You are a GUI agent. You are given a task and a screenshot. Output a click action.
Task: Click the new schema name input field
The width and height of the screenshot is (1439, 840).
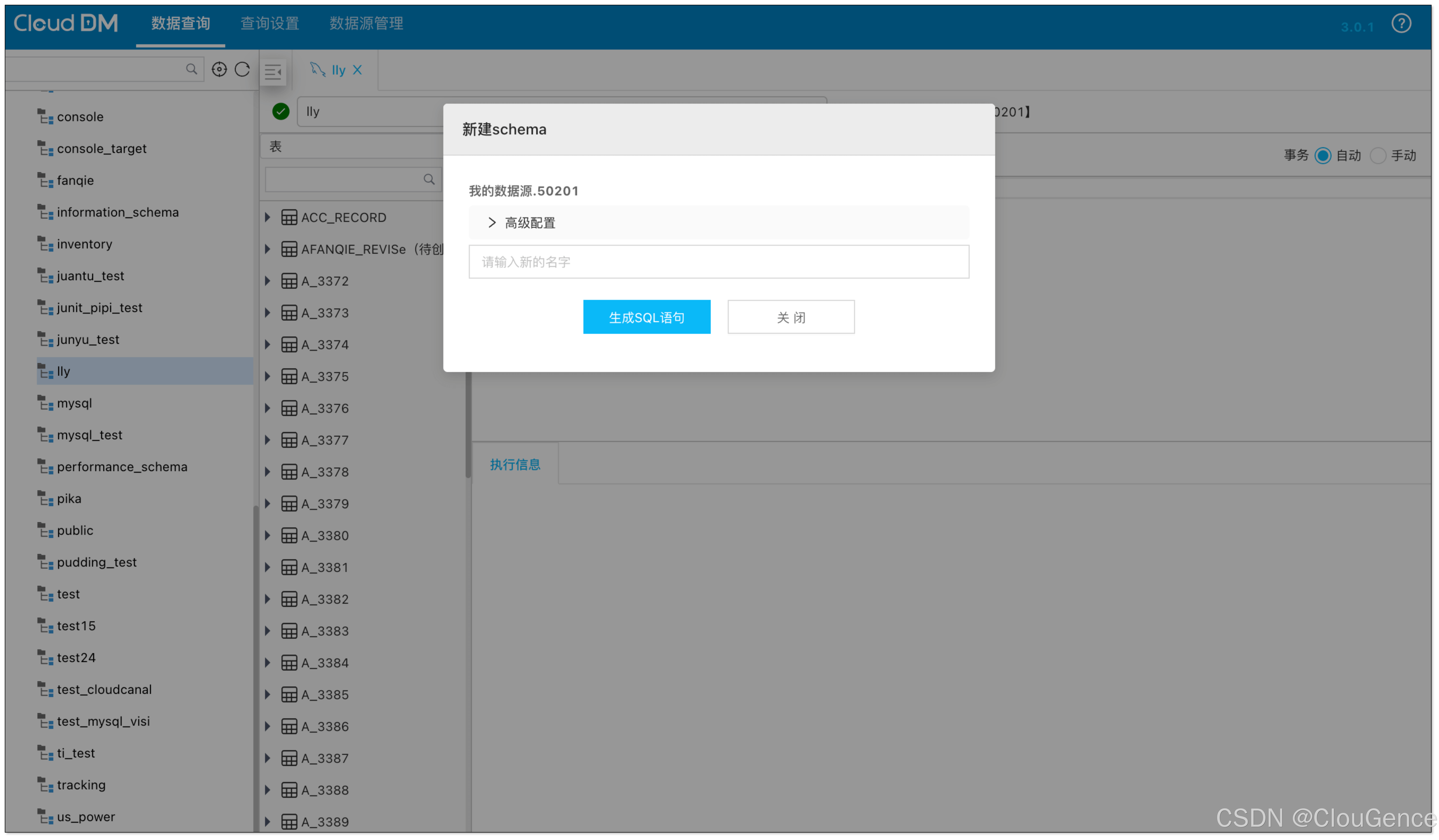718,262
